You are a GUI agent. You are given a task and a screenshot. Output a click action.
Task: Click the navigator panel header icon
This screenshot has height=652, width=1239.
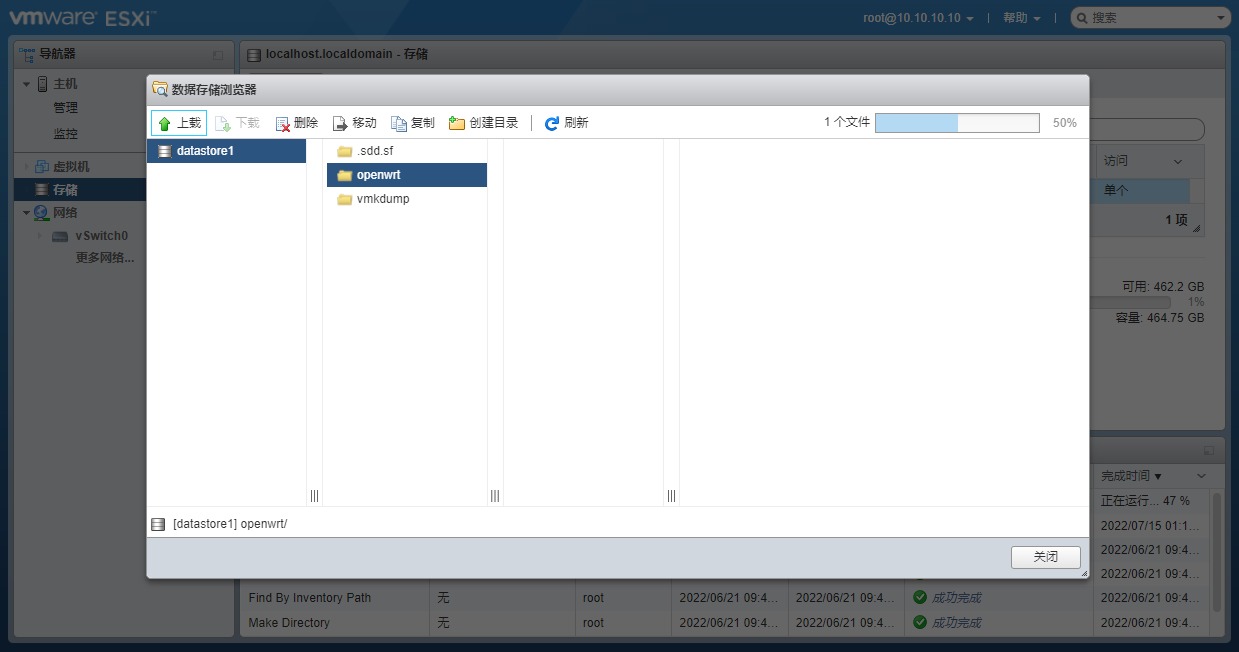[x=27, y=54]
